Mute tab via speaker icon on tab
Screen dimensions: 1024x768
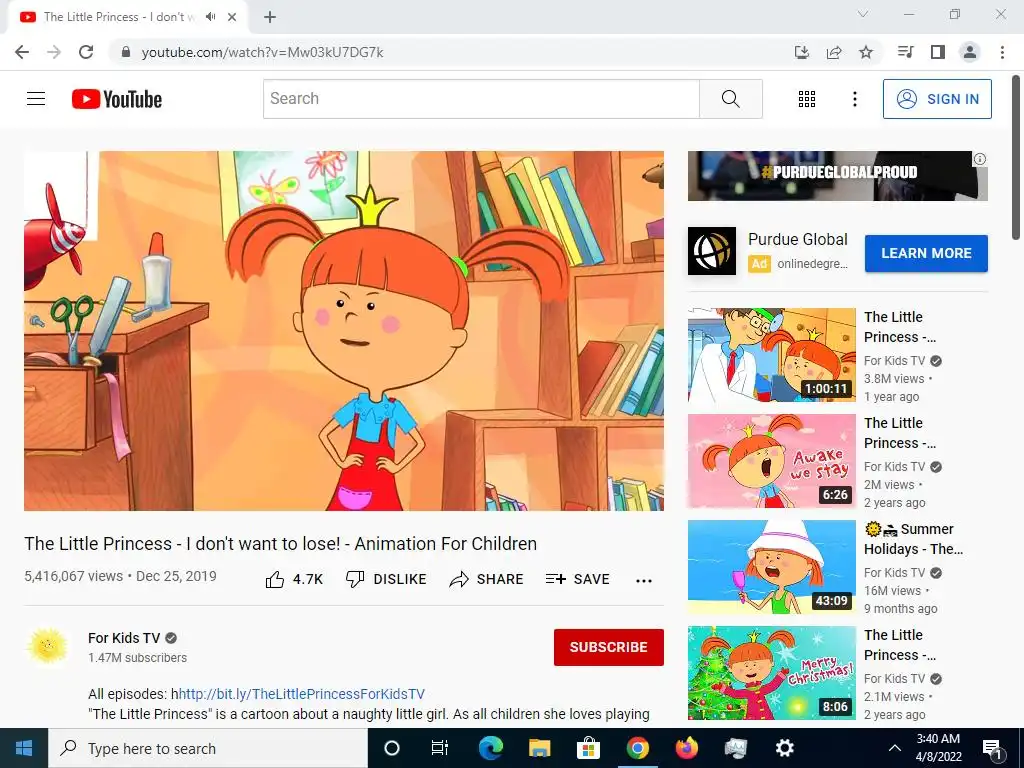click(210, 17)
